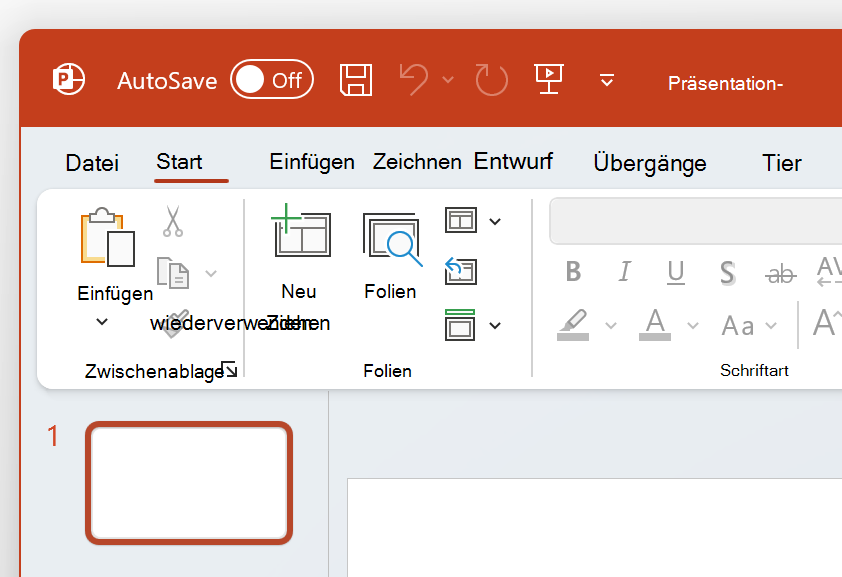
Task: Click the Format Painter brush icon
Action: pos(176,323)
